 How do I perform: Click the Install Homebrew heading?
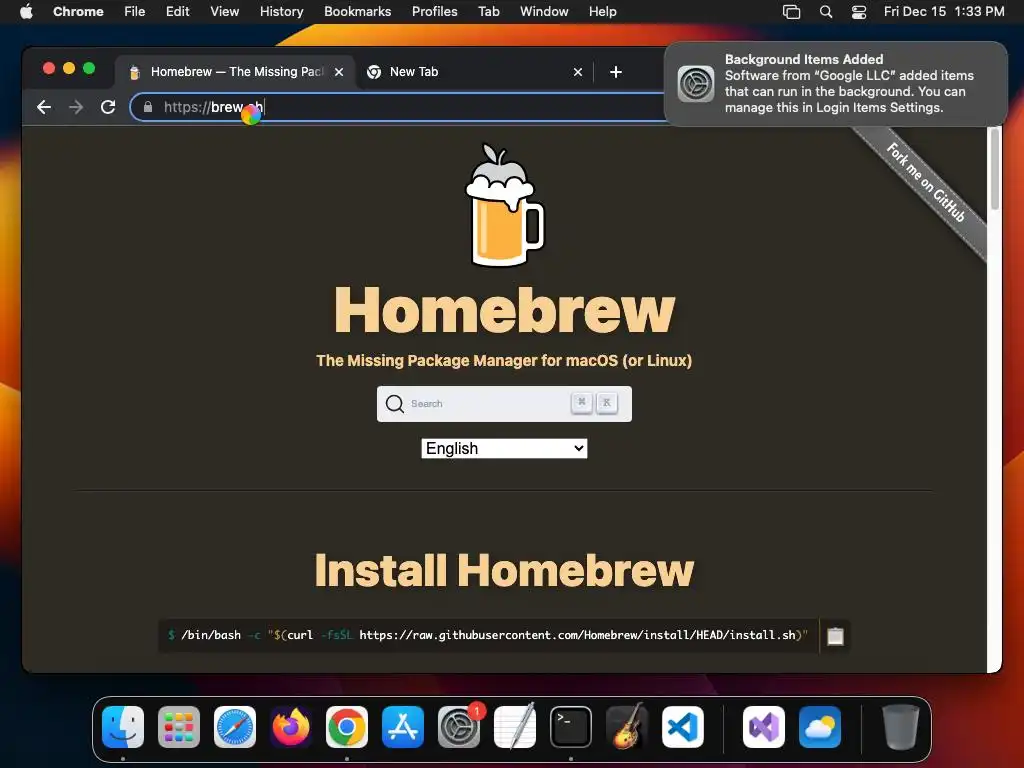504,571
